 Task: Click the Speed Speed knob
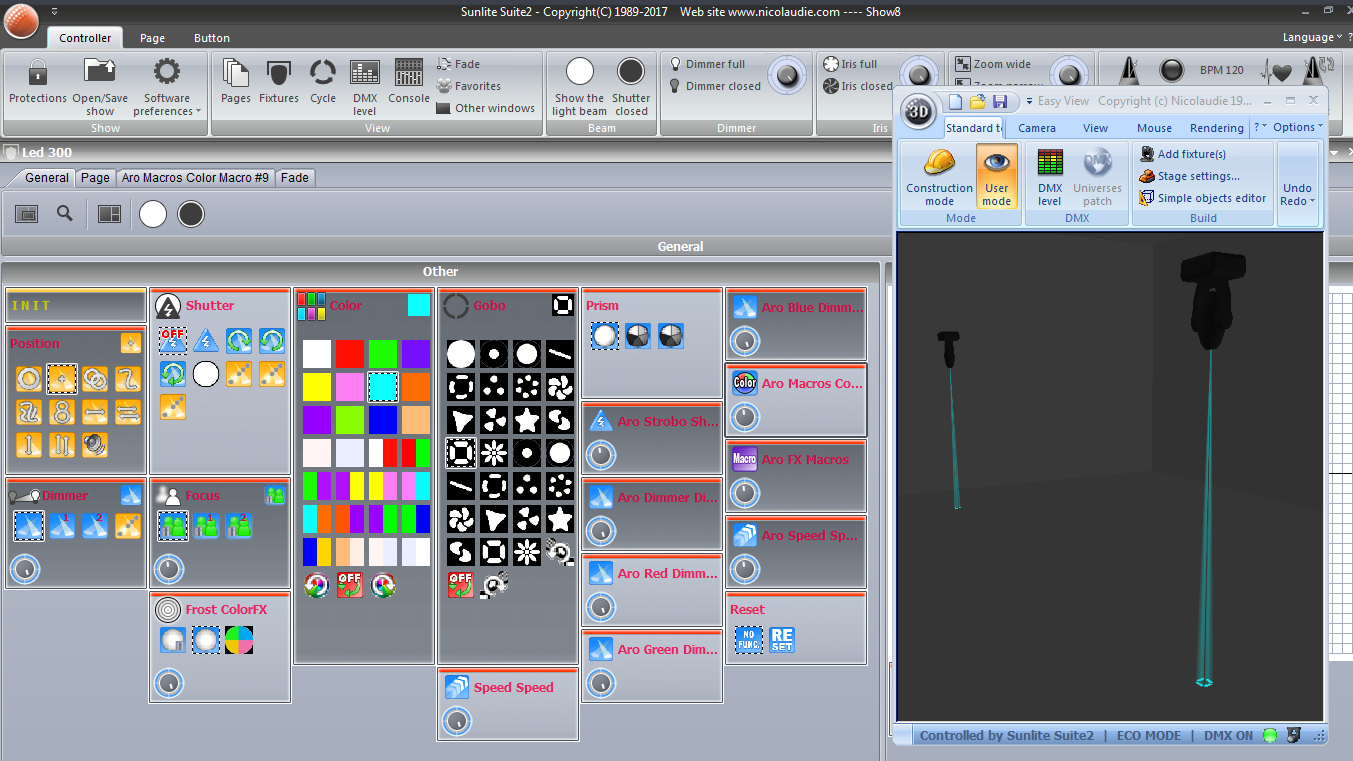pyautogui.click(x=457, y=721)
